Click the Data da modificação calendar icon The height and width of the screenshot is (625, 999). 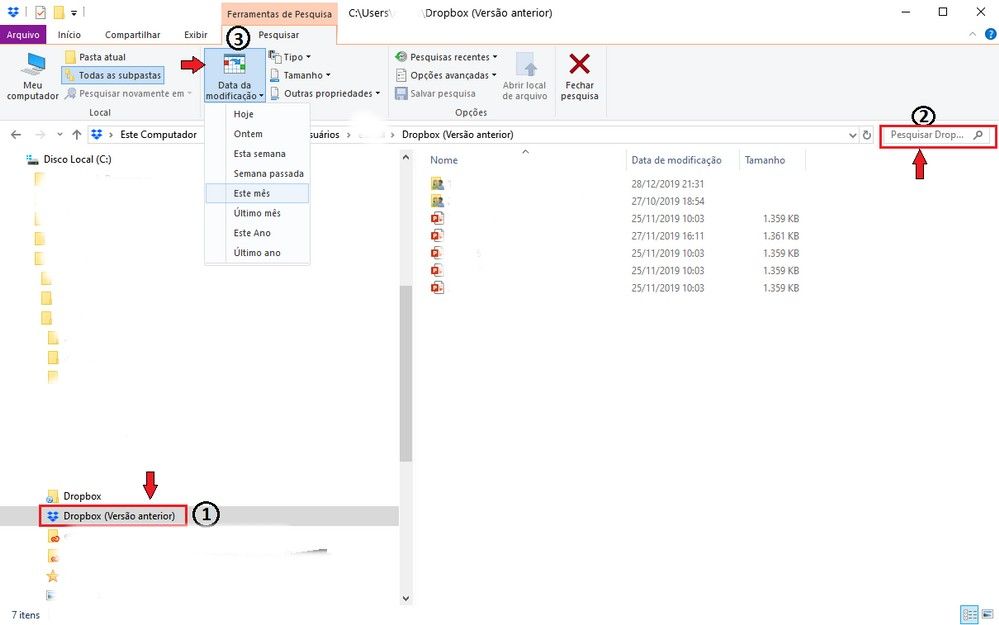pos(234,66)
